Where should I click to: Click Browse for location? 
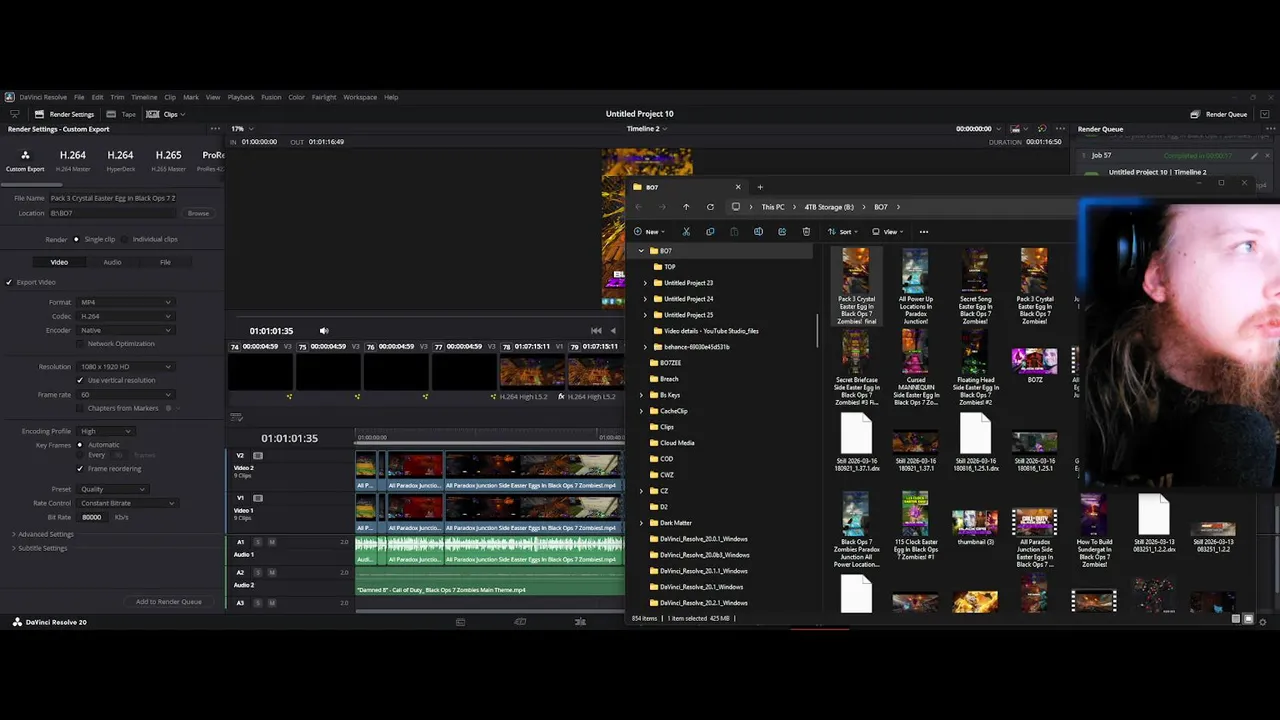[x=198, y=213]
